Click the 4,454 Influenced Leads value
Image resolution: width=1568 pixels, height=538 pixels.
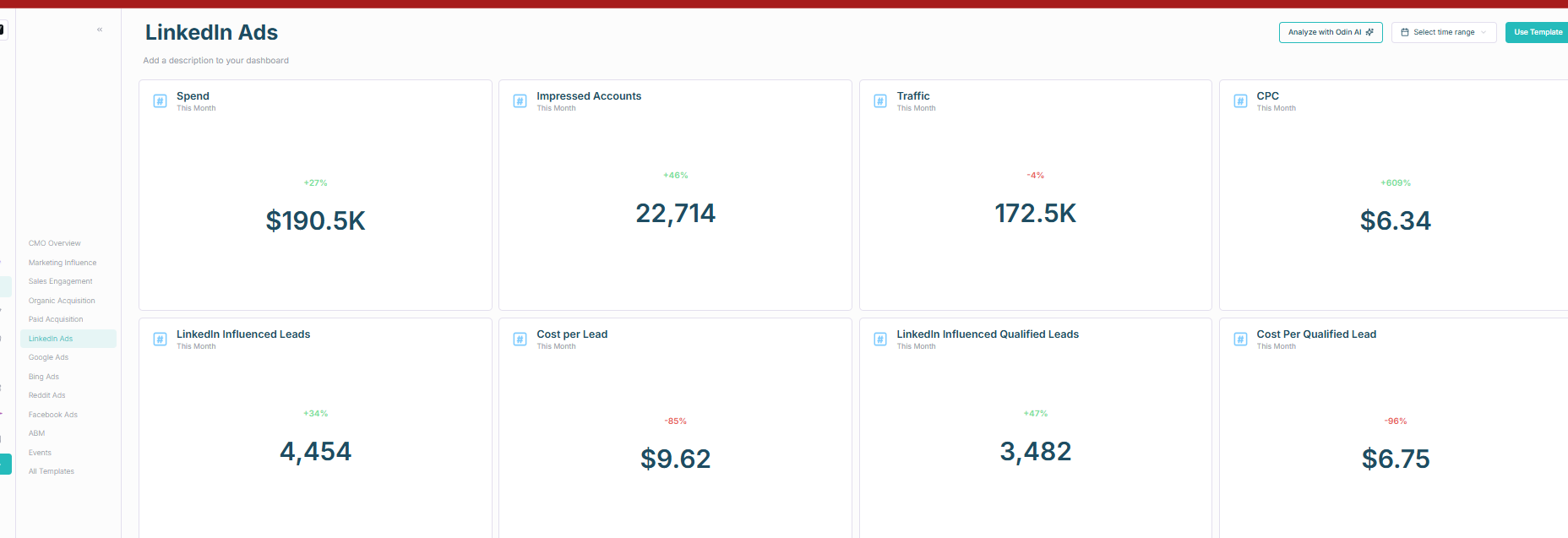(x=315, y=452)
